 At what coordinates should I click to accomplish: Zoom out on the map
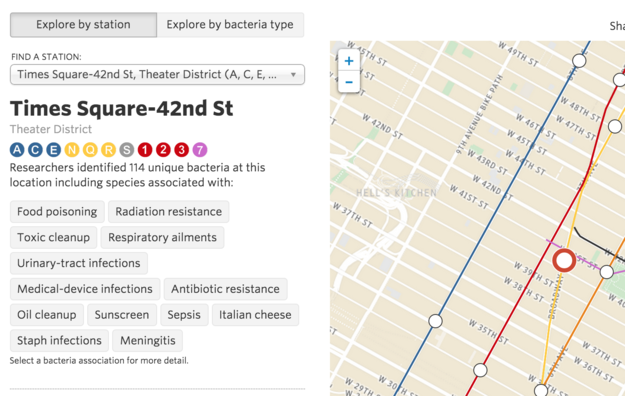click(349, 82)
